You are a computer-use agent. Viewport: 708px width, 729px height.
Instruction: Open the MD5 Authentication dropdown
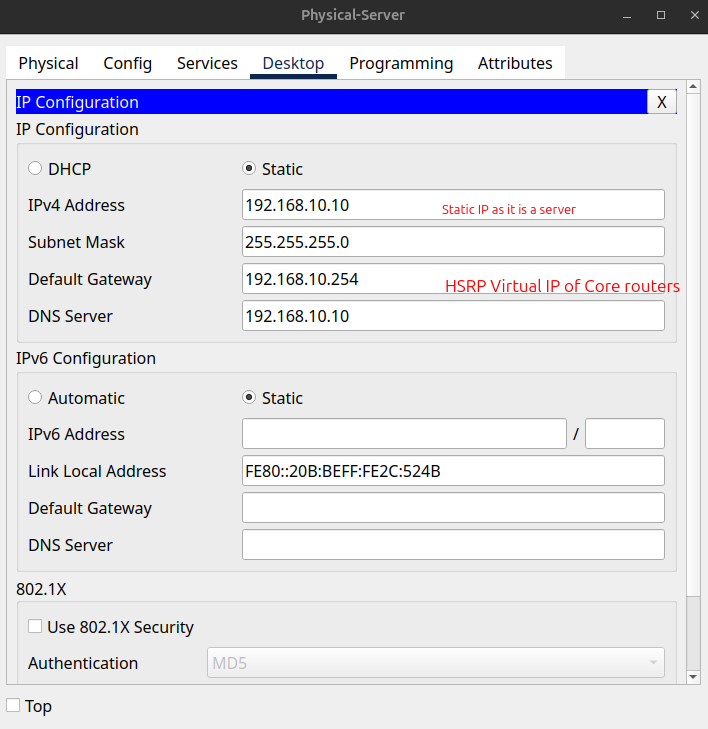point(436,663)
